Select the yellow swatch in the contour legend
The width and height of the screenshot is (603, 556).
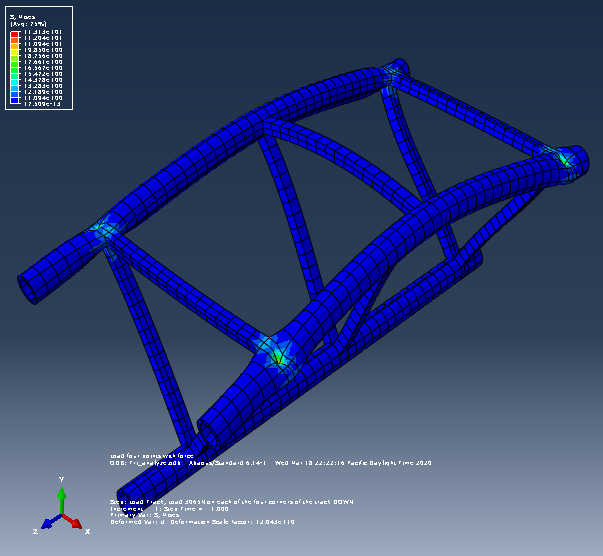coord(15,52)
